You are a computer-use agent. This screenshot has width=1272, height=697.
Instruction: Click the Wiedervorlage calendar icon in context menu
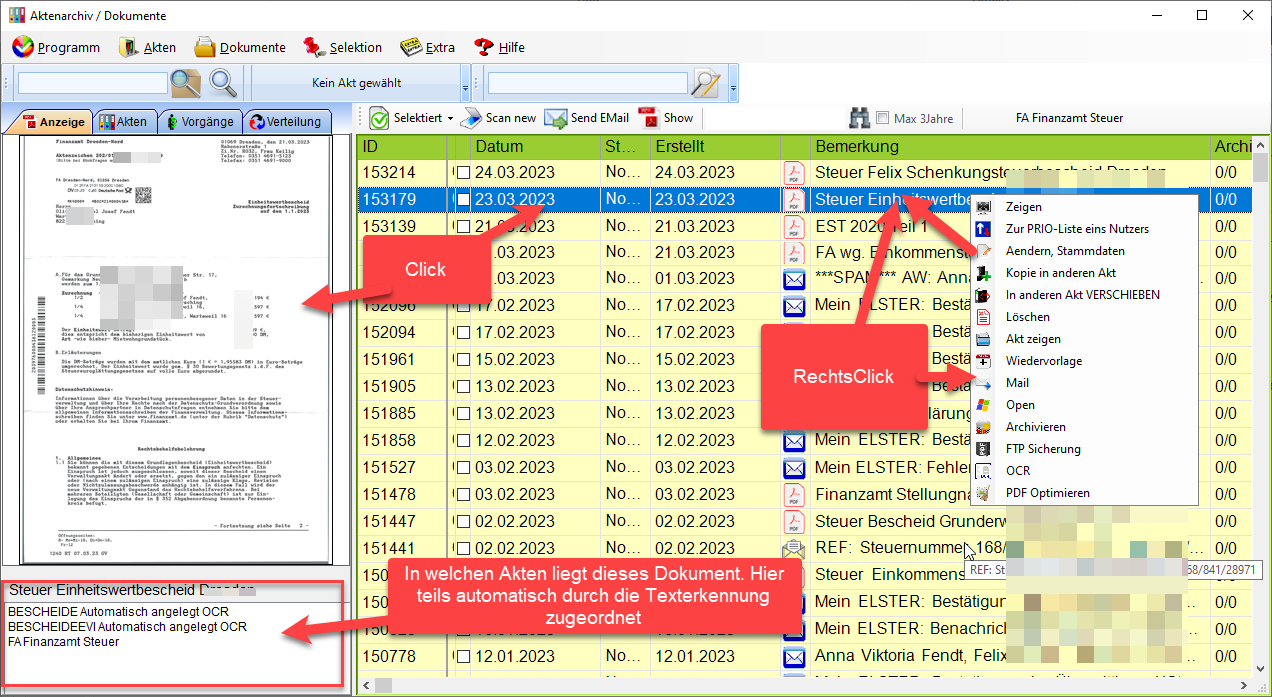coord(984,361)
